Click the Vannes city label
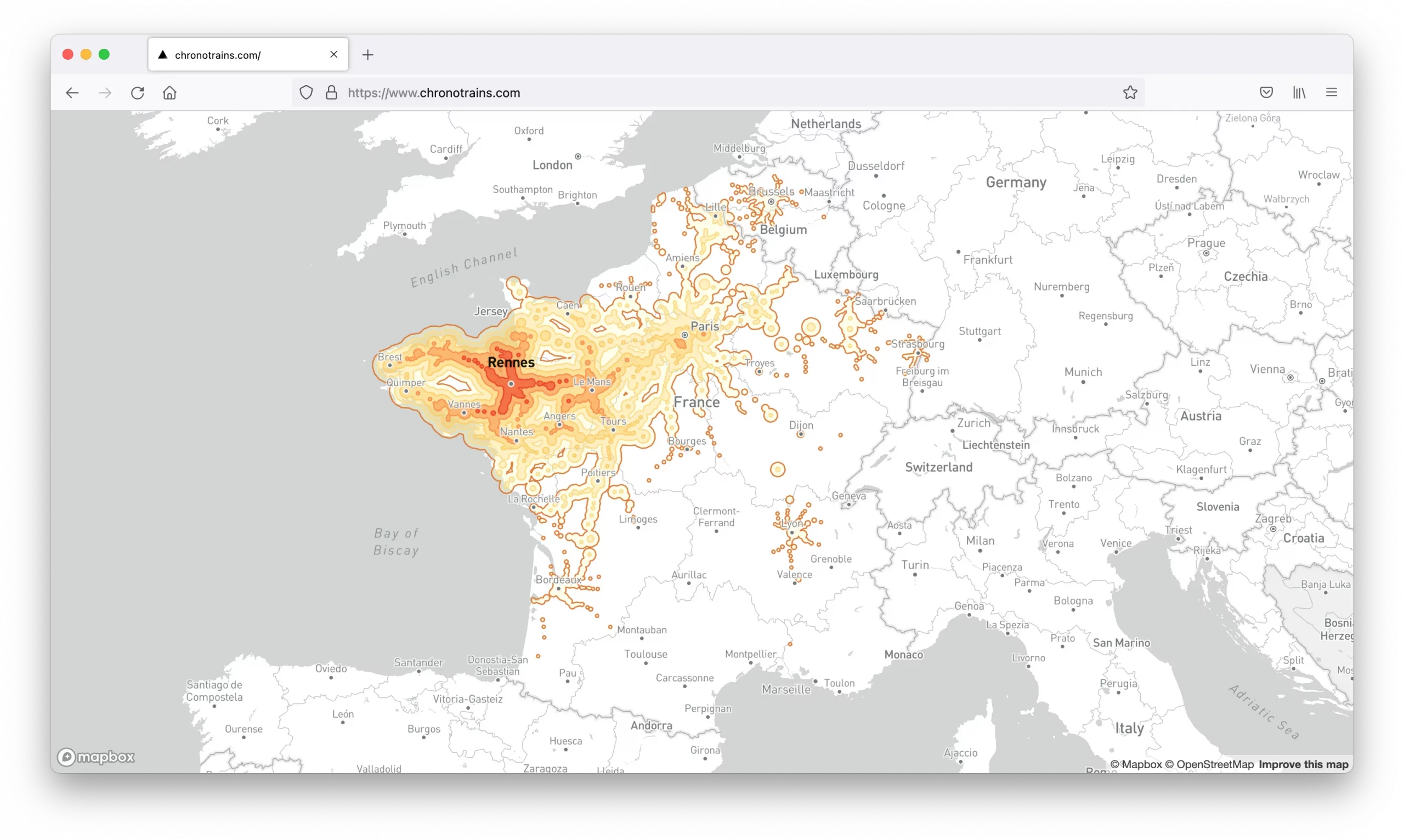1404x840 pixels. (x=463, y=404)
